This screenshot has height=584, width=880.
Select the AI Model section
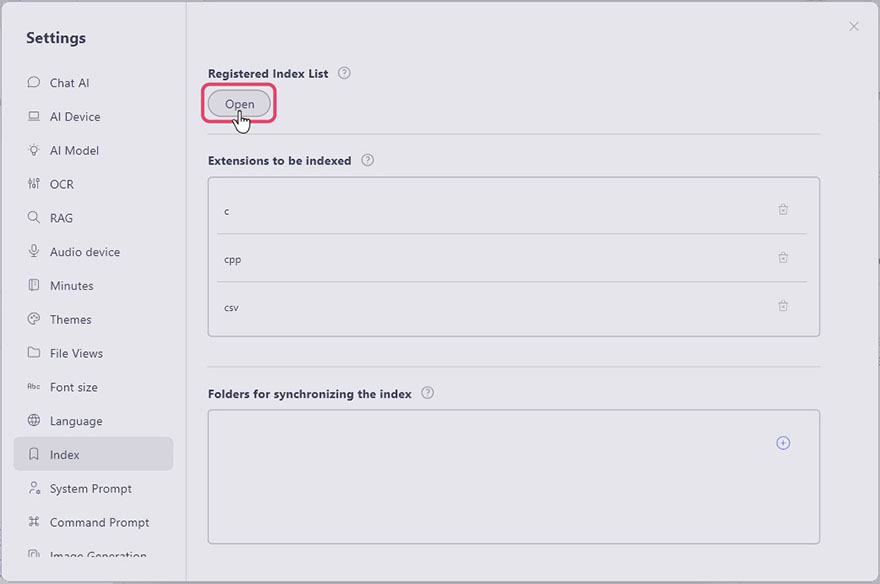pyautogui.click(x=74, y=151)
